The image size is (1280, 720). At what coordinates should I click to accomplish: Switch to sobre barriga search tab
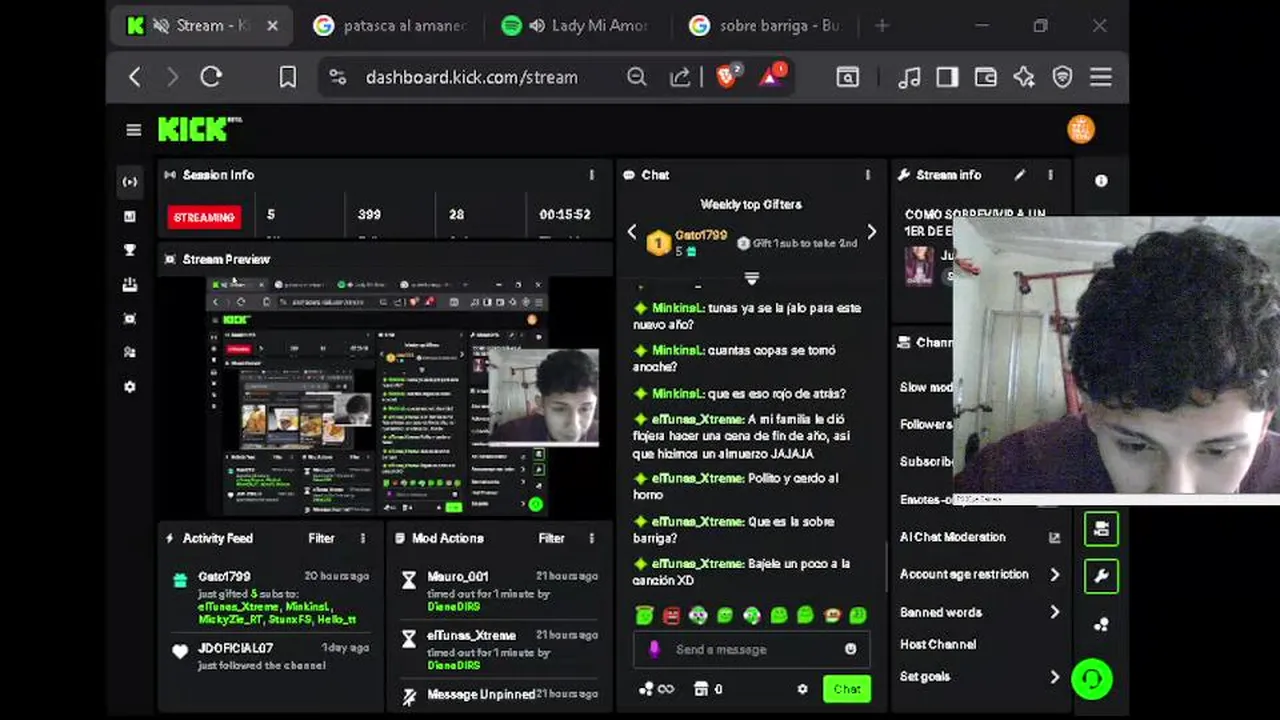(x=765, y=26)
